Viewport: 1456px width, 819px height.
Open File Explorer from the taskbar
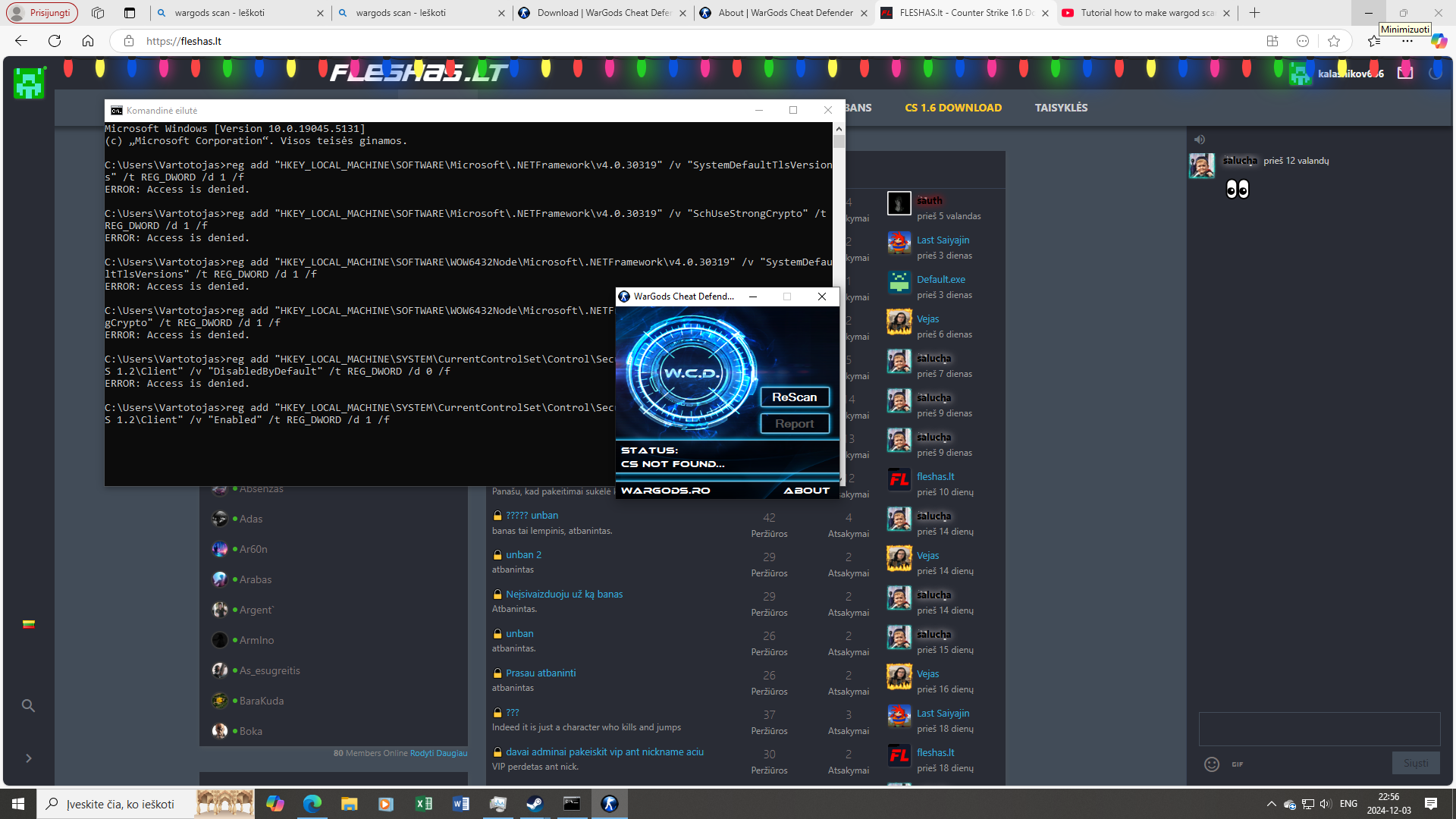point(349,804)
